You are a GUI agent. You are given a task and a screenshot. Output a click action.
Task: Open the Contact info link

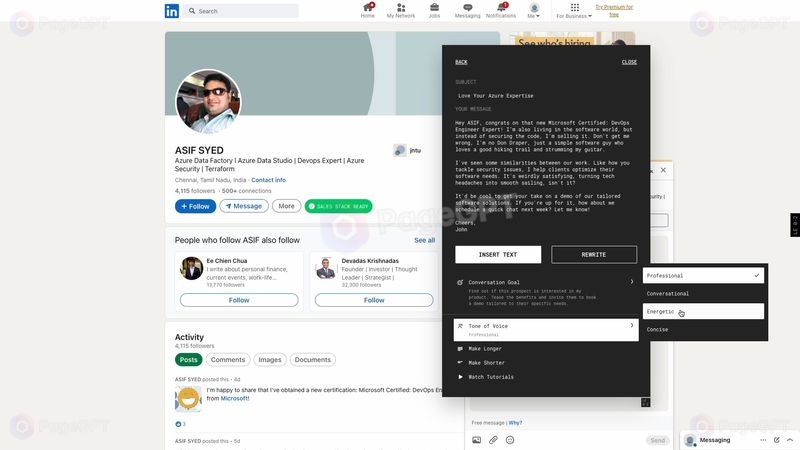[x=268, y=180]
